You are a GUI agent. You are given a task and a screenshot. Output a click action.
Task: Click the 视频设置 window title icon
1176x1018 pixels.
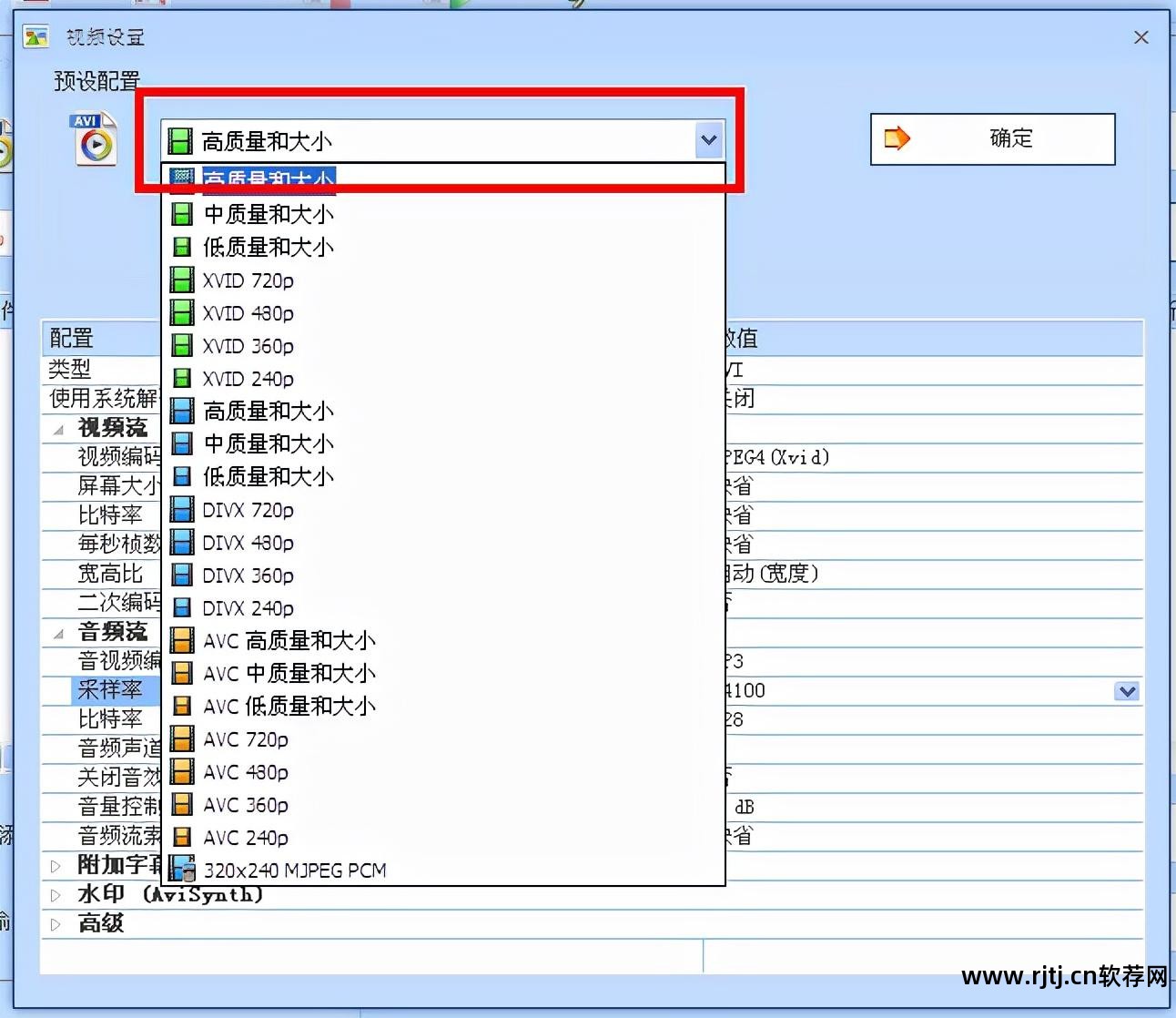pyautogui.click(x=35, y=37)
